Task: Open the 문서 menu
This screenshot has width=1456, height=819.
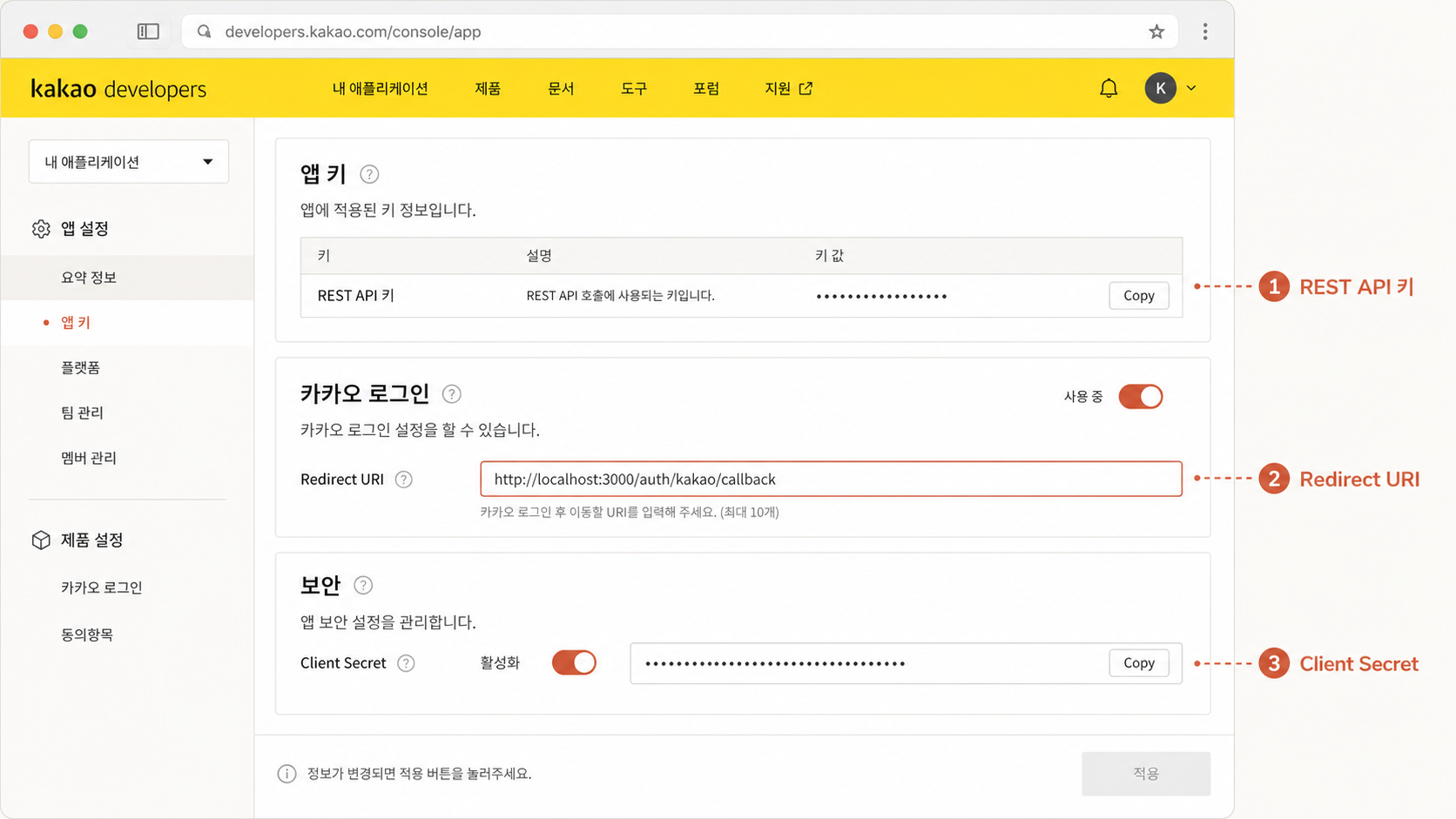Action: pos(561,88)
